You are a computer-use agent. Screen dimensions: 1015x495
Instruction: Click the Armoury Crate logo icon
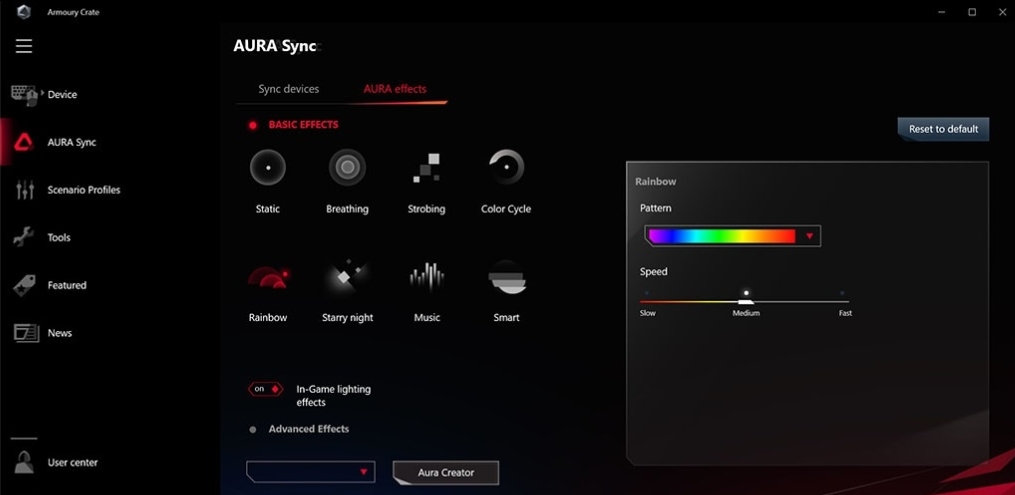(x=24, y=12)
